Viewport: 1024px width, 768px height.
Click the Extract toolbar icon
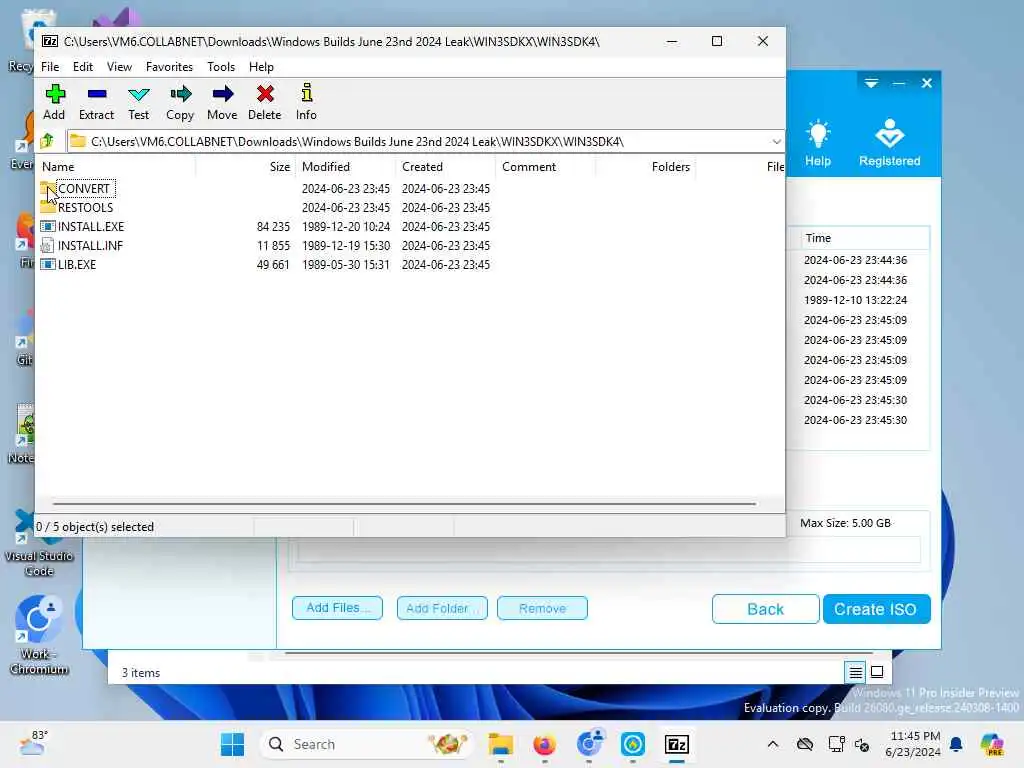97,102
